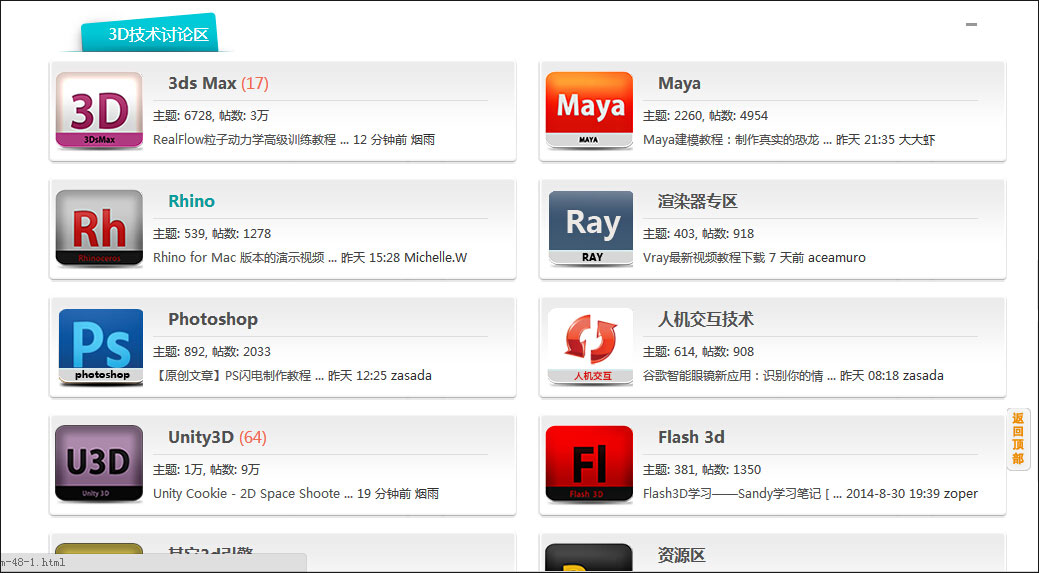
Task: Open the 渲染器专区 forum title
Action: tap(697, 201)
